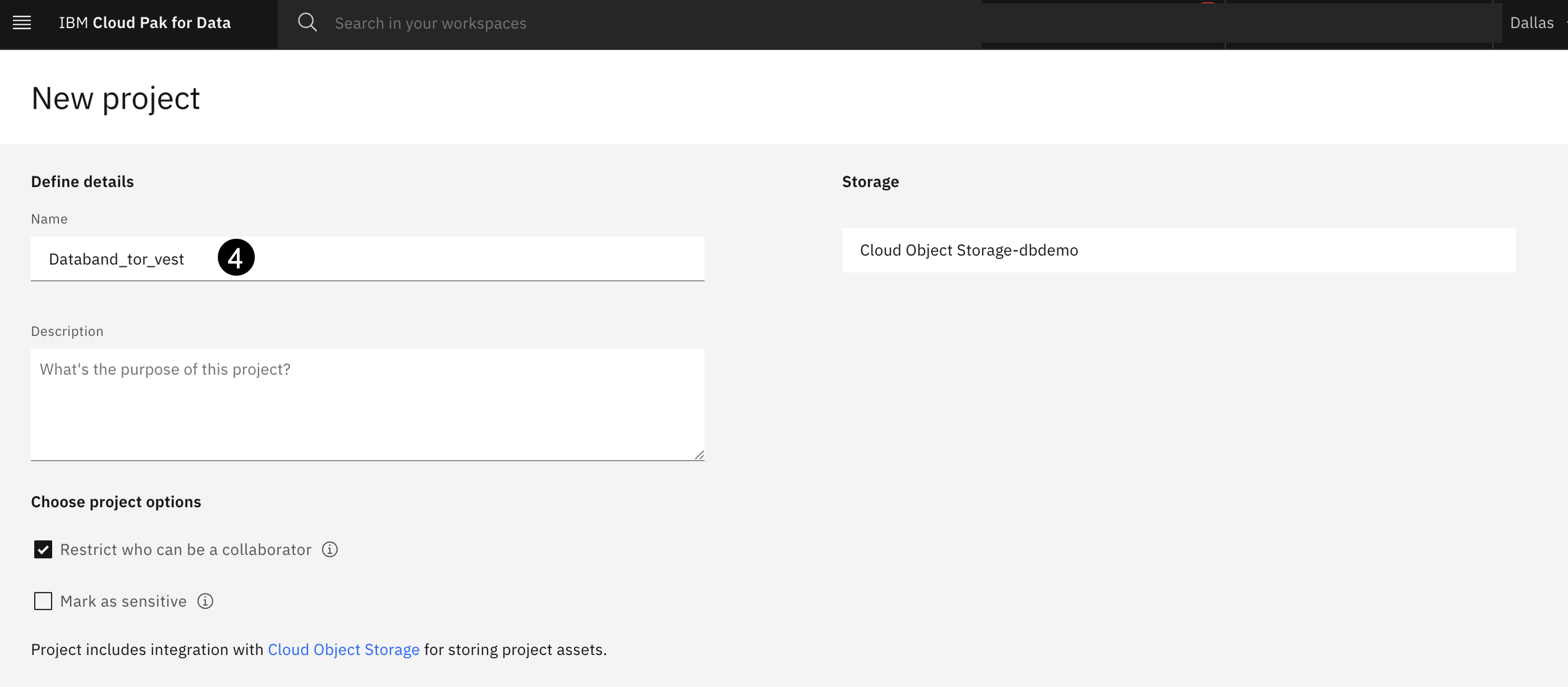Show info about restricting collaborators
This screenshot has width=1568, height=687.
click(x=330, y=549)
